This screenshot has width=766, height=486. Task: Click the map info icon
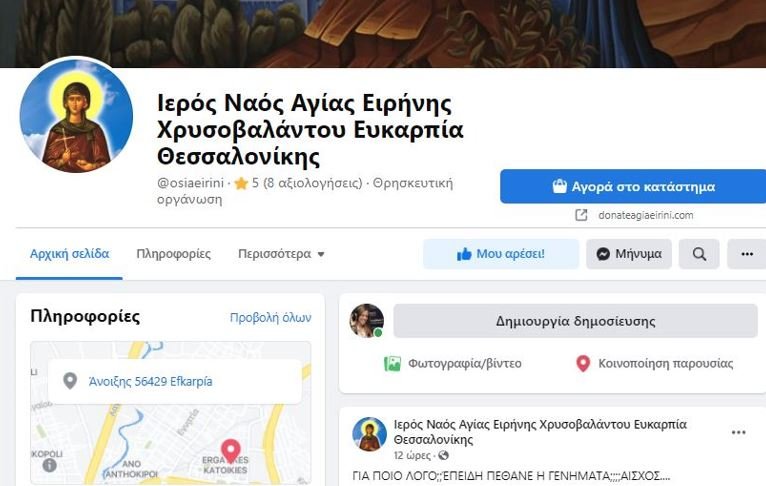click(49, 465)
